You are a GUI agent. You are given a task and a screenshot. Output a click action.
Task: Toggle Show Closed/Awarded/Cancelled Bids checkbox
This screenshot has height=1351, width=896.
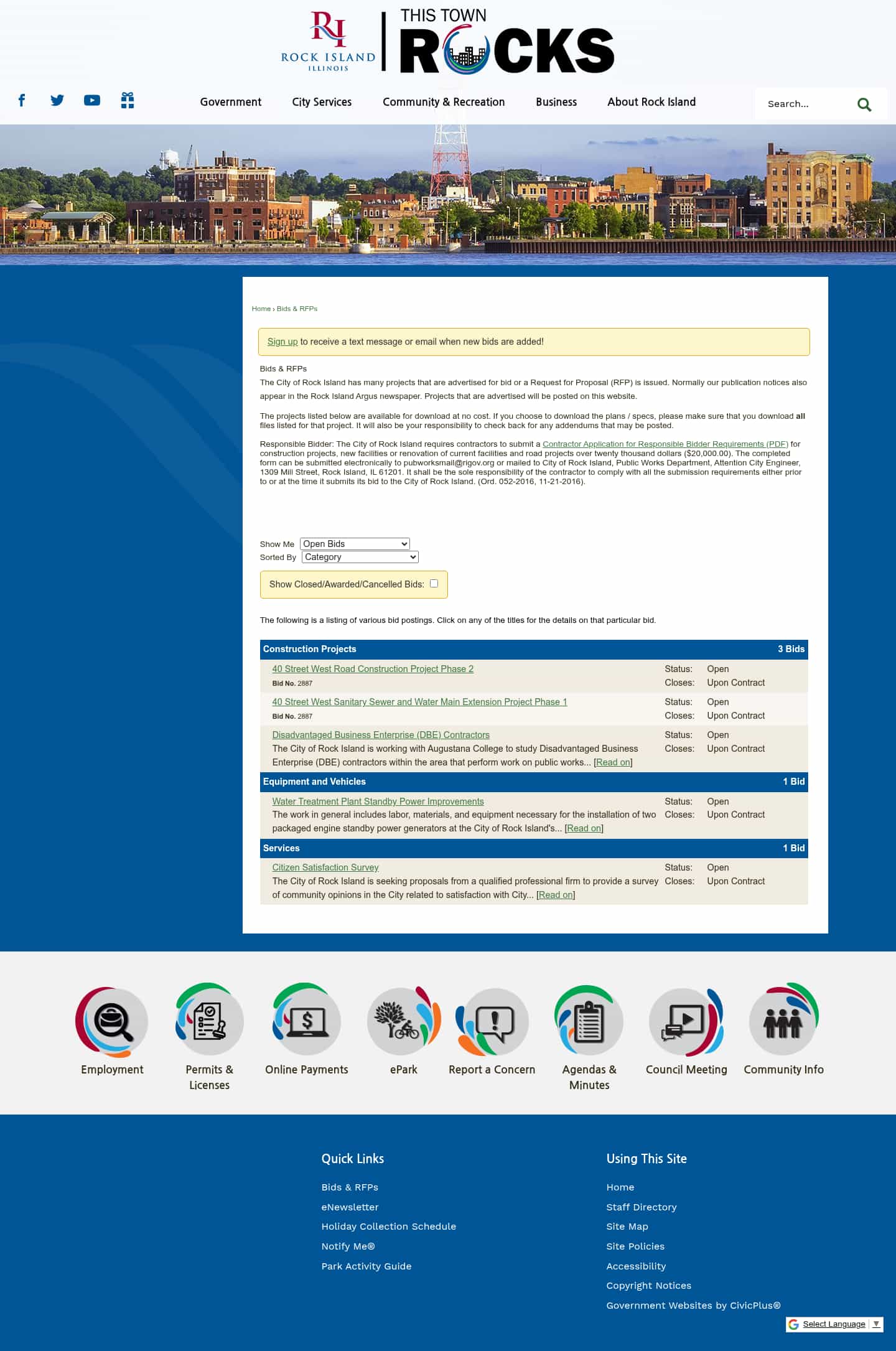pyautogui.click(x=434, y=584)
